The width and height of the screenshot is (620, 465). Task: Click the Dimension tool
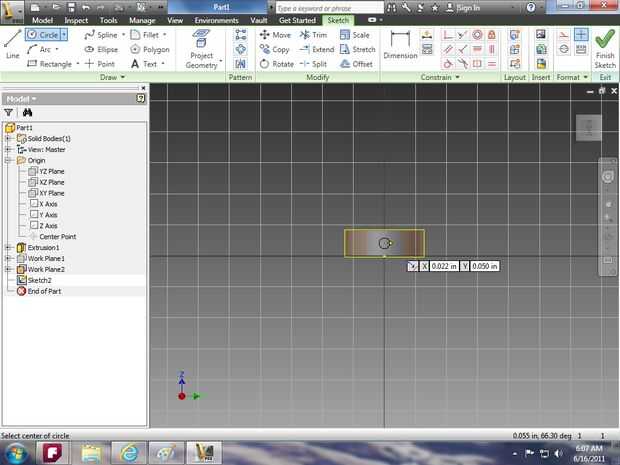[400, 45]
